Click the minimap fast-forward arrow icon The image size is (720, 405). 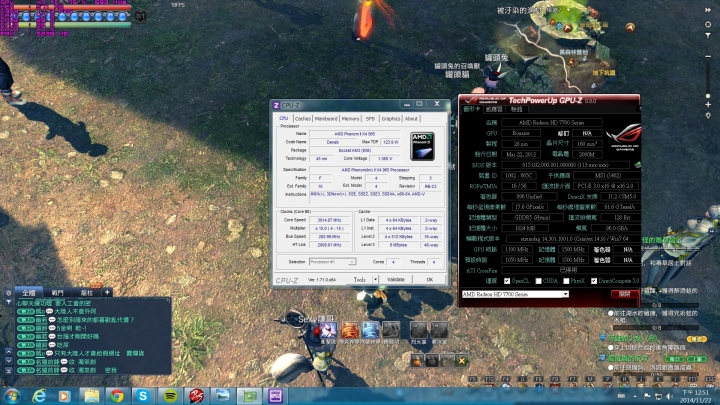point(708,10)
